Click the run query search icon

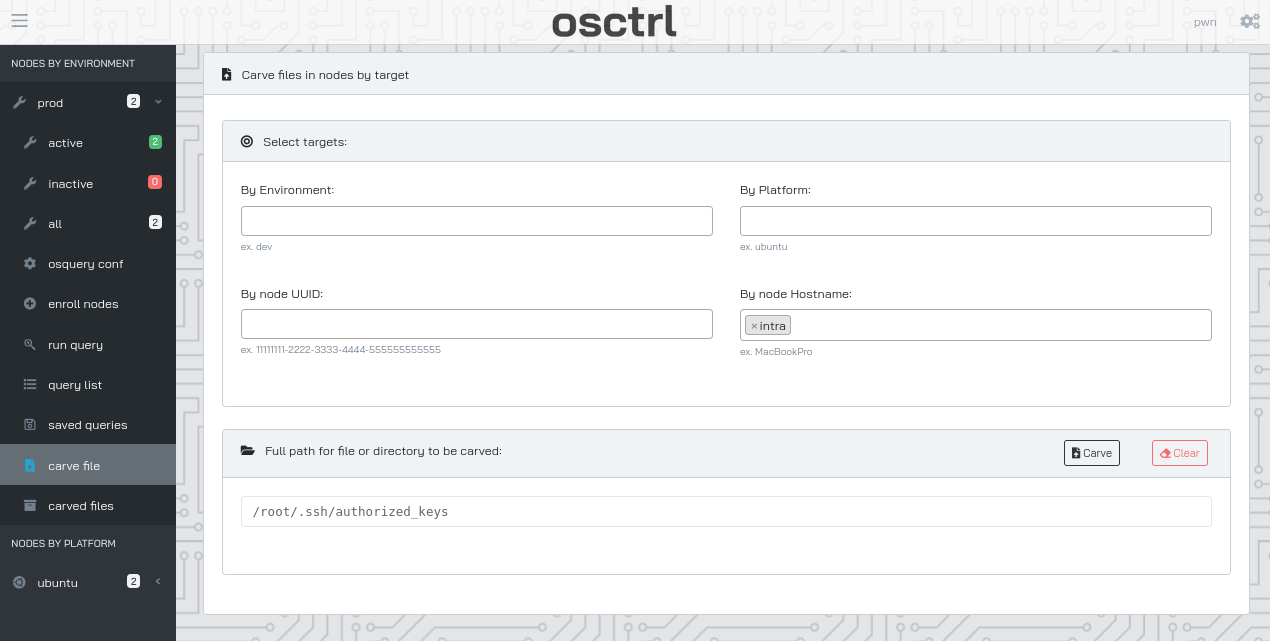point(30,345)
